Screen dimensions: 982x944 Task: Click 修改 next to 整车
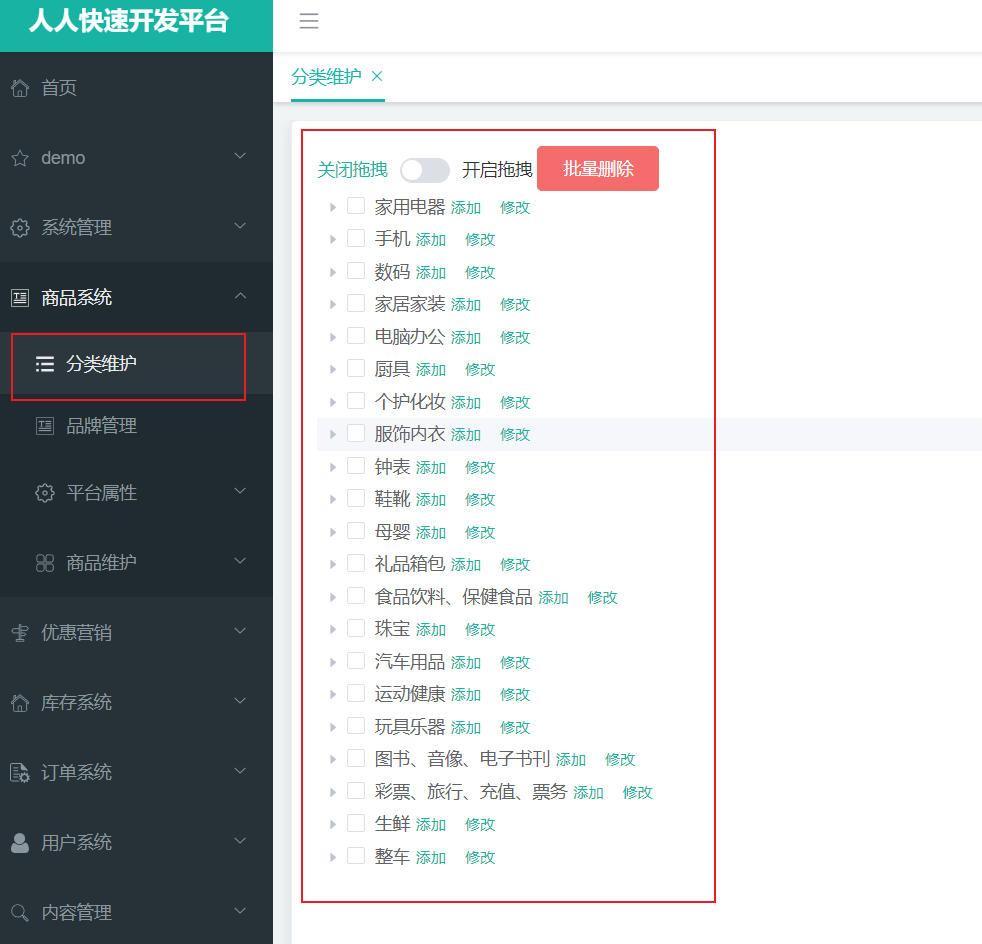(480, 858)
